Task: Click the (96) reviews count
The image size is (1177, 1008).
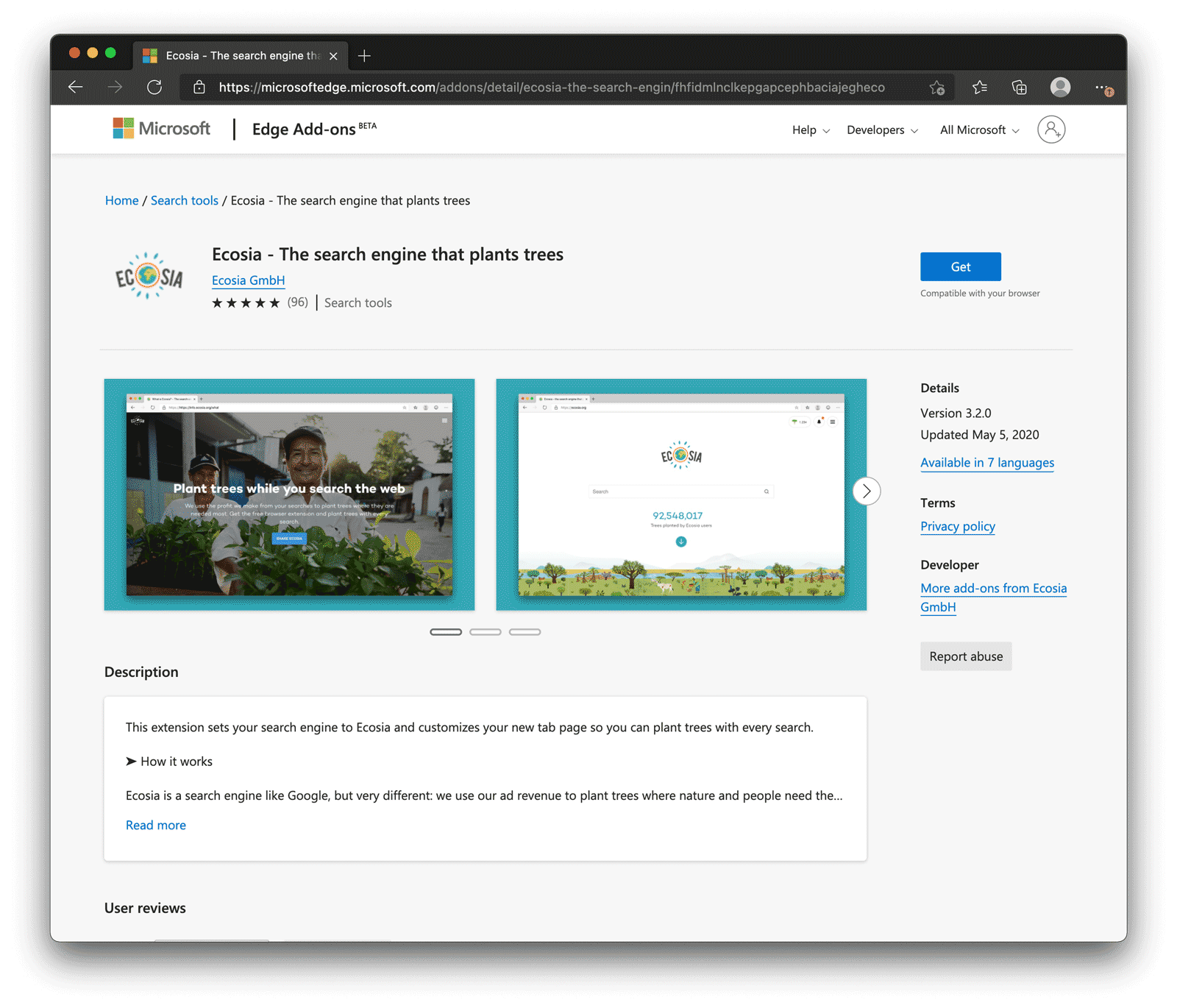Action: [x=297, y=302]
